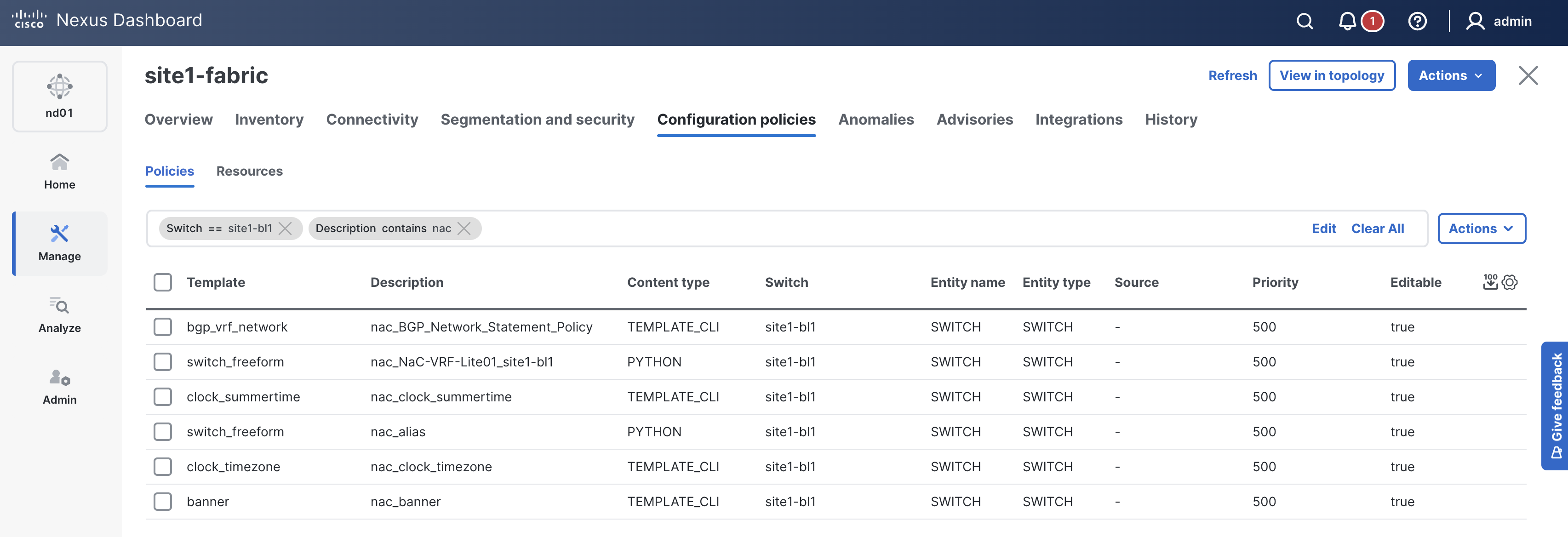Check the bgp_vrf_network row checkbox
This screenshot has height=537, width=1568.
[162, 327]
